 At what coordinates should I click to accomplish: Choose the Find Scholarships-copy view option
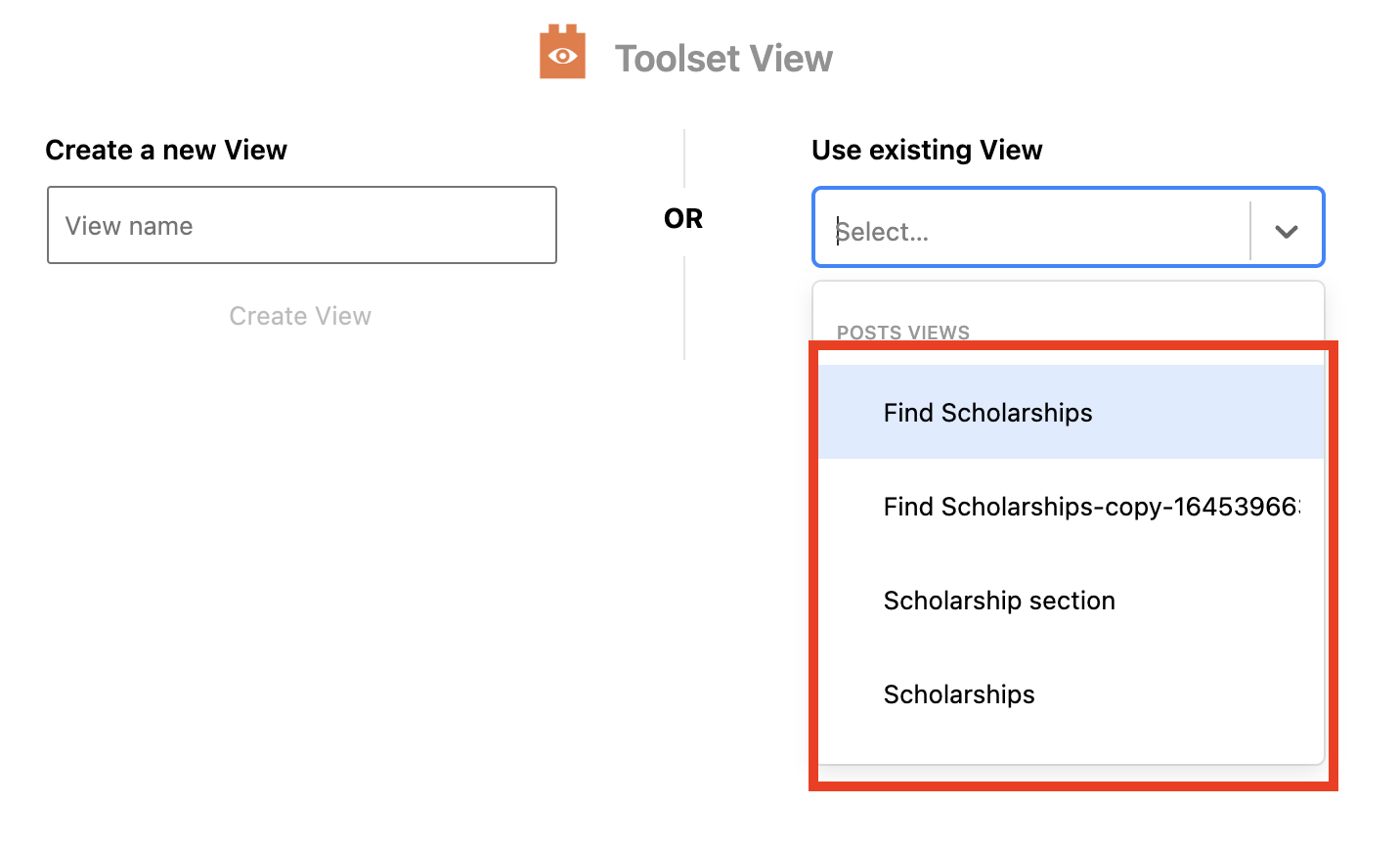point(1071,506)
